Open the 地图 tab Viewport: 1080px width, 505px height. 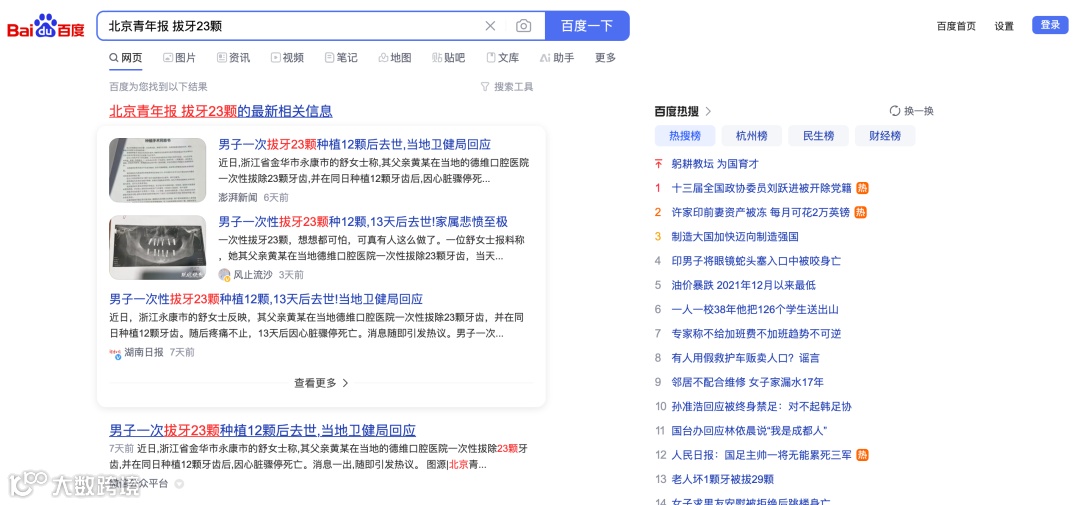395,58
